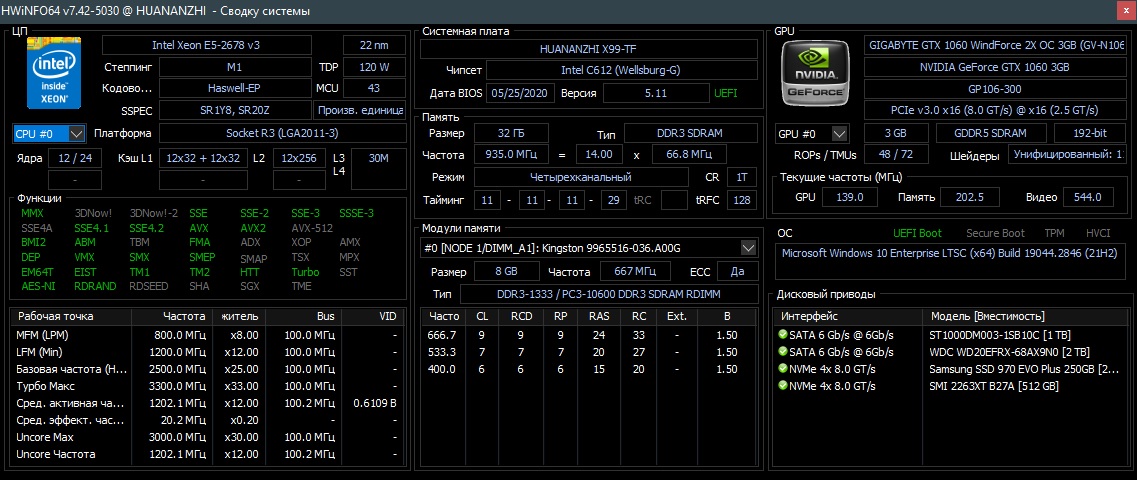The height and width of the screenshot is (480, 1137).
Task: Click the DDR3-1333 / PC3-10600 type field
Action: (609, 294)
